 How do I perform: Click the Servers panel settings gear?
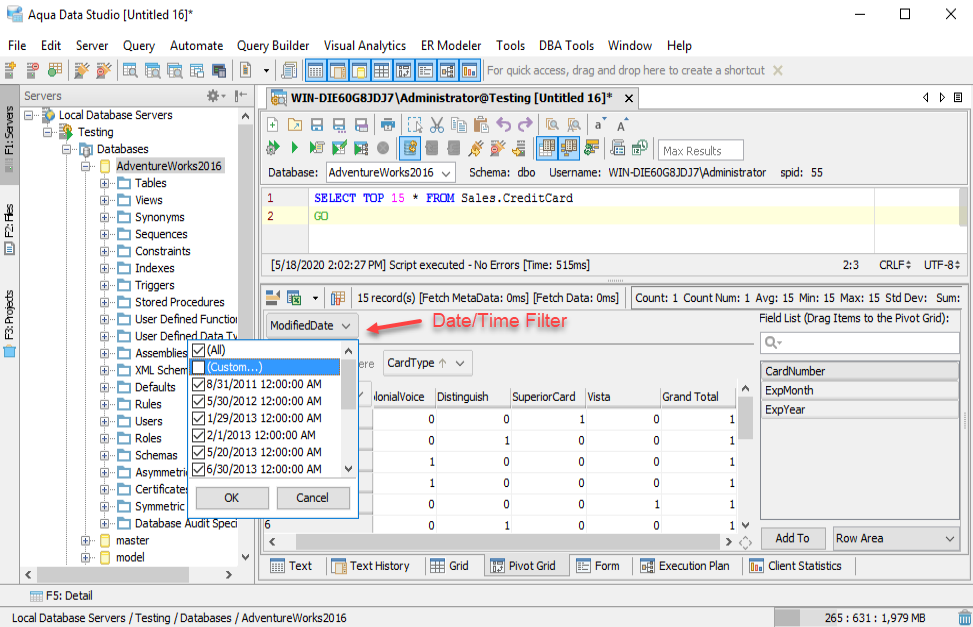pos(214,96)
